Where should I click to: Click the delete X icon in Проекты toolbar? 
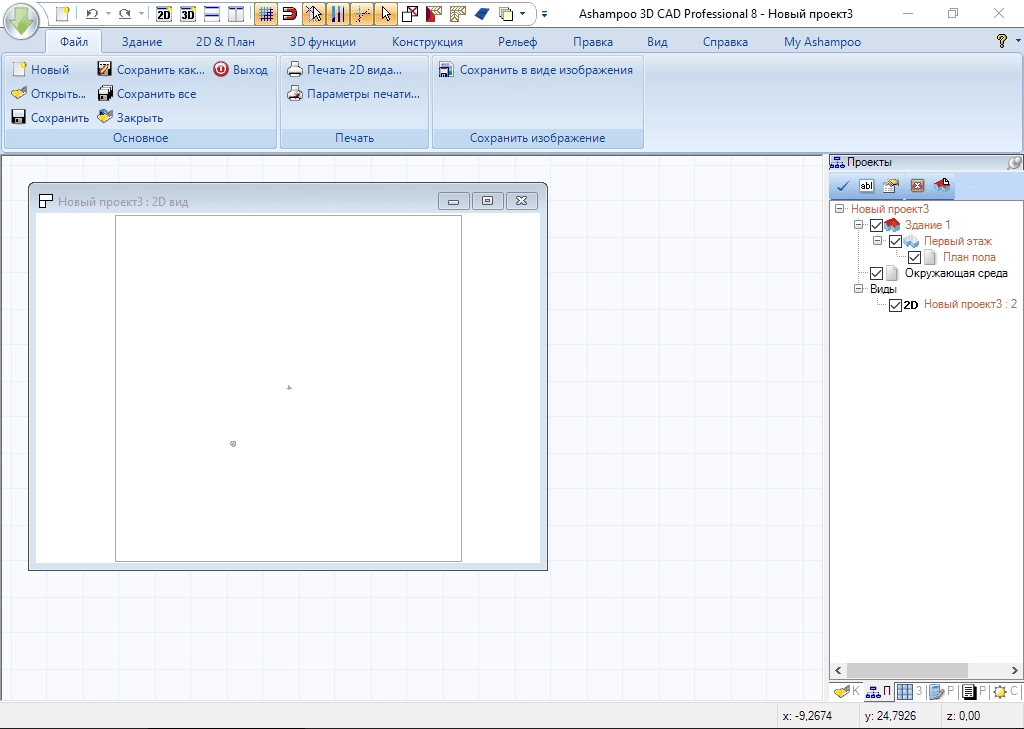918,186
